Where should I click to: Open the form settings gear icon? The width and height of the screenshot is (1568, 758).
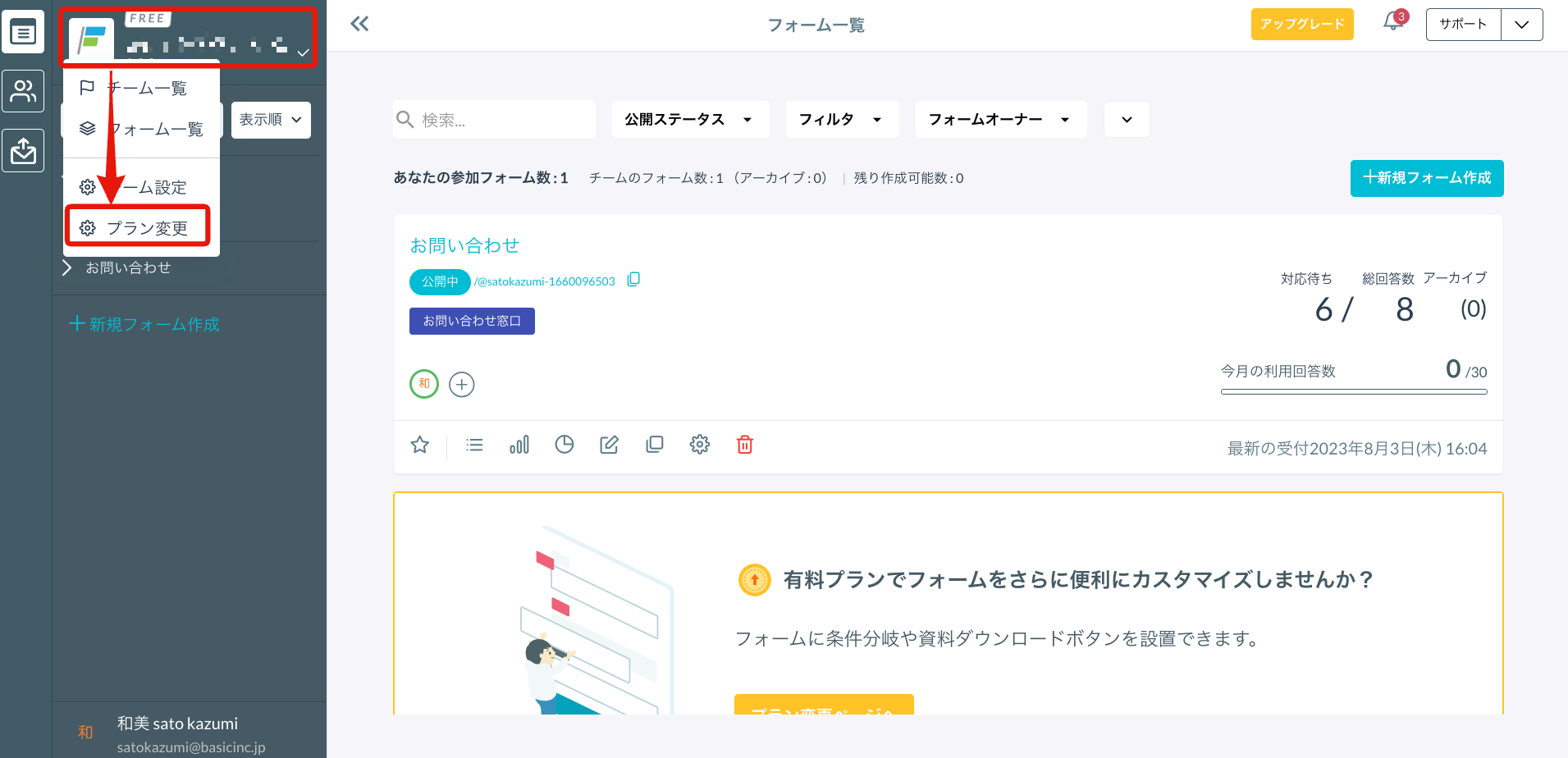coord(699,444)
